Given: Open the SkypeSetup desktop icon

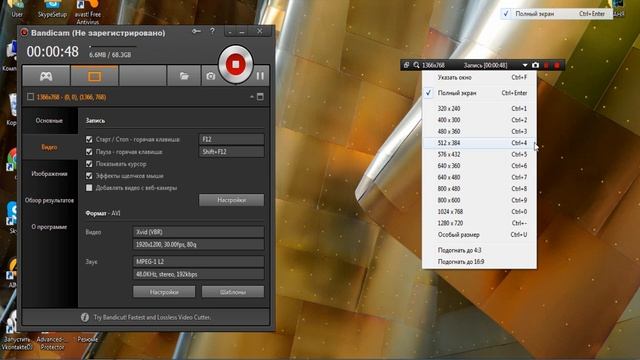Looking at the screenshot, I should (52, 9).
